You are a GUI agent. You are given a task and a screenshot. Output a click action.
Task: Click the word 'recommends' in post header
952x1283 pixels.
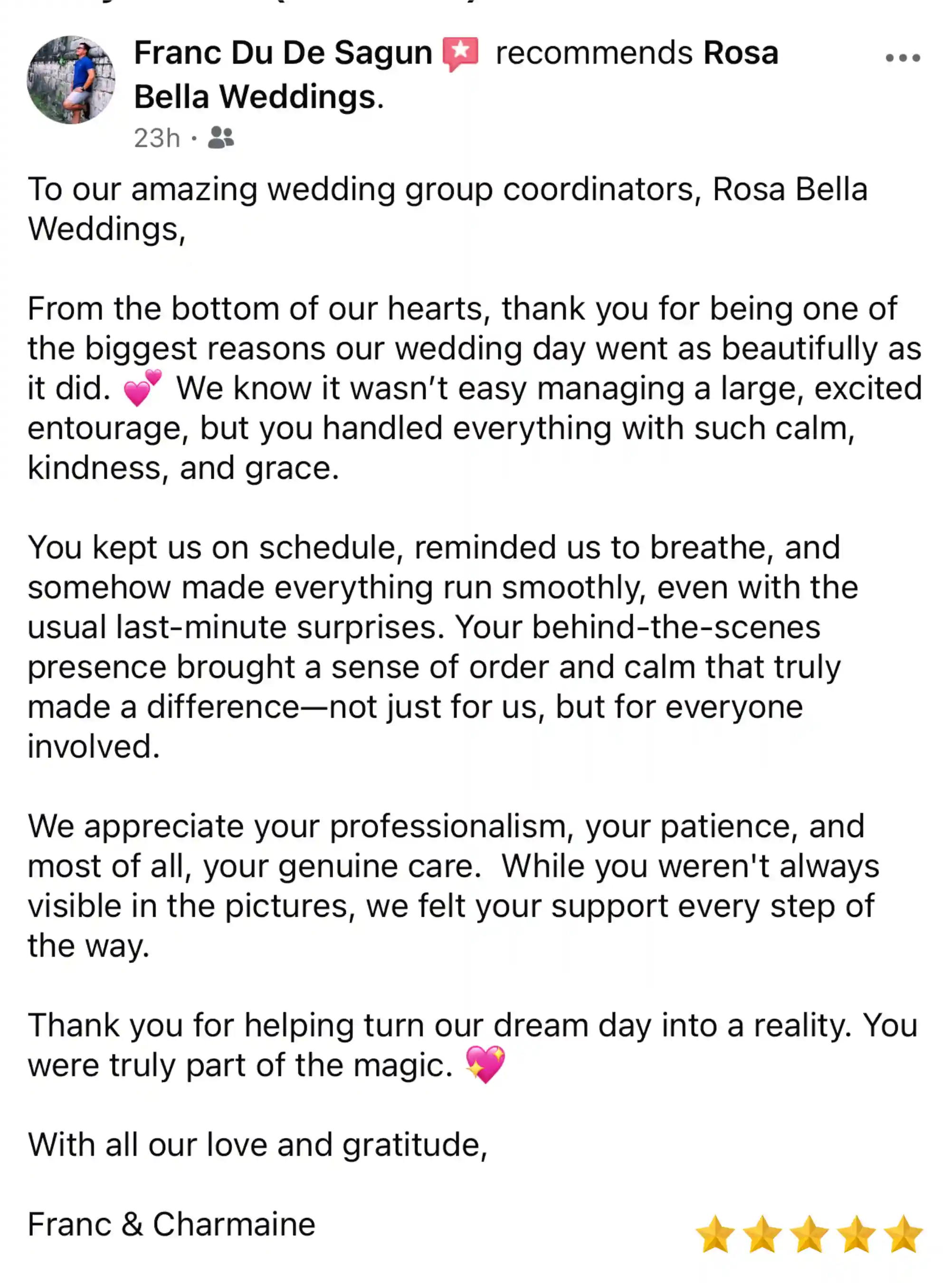593,53
